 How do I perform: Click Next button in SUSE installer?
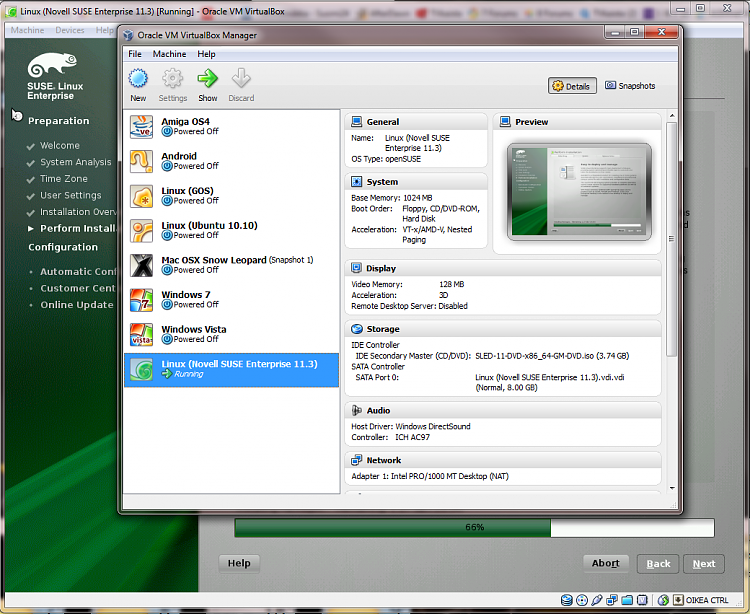tap(704, 564)
